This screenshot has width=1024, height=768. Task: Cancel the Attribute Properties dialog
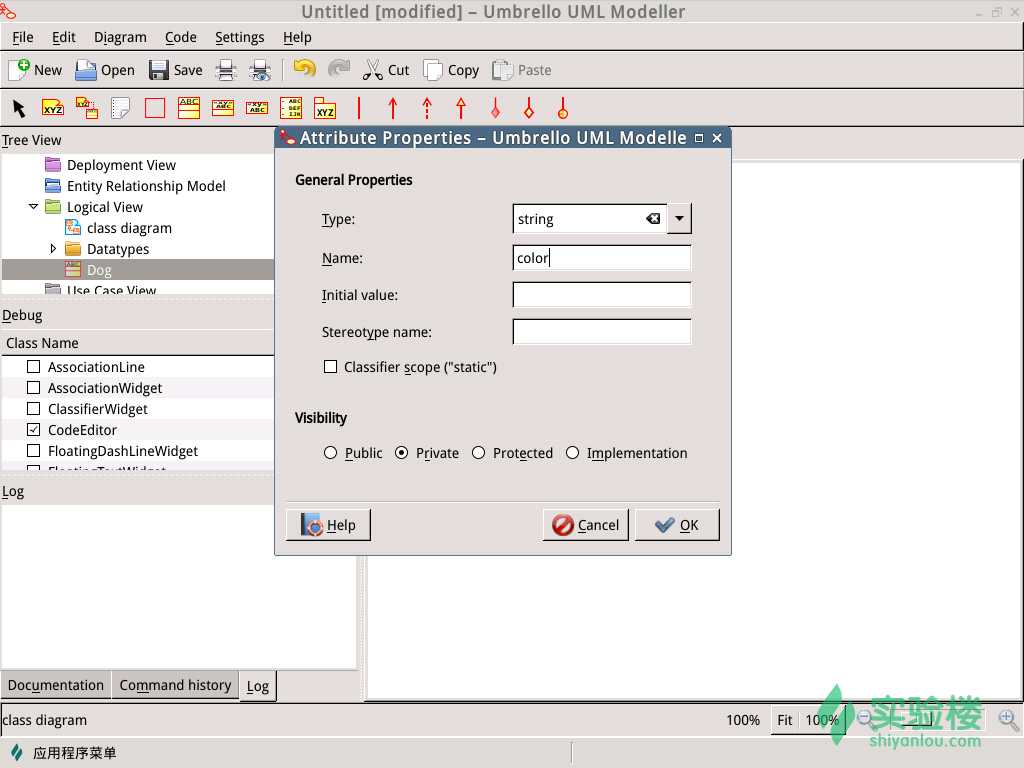[x=586, y=525]
